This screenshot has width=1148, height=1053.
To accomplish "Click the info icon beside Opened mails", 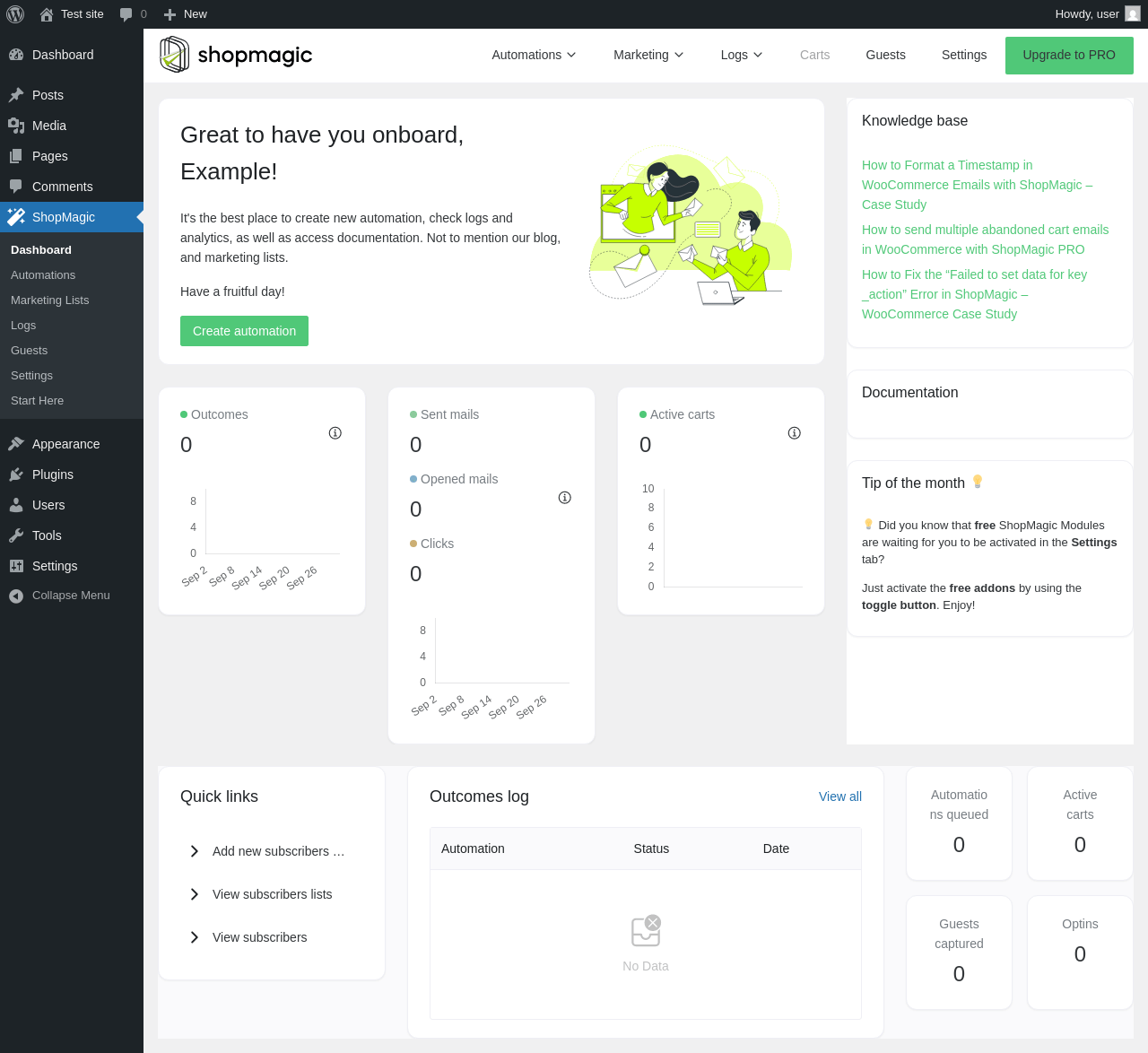I will coord(565,498).
